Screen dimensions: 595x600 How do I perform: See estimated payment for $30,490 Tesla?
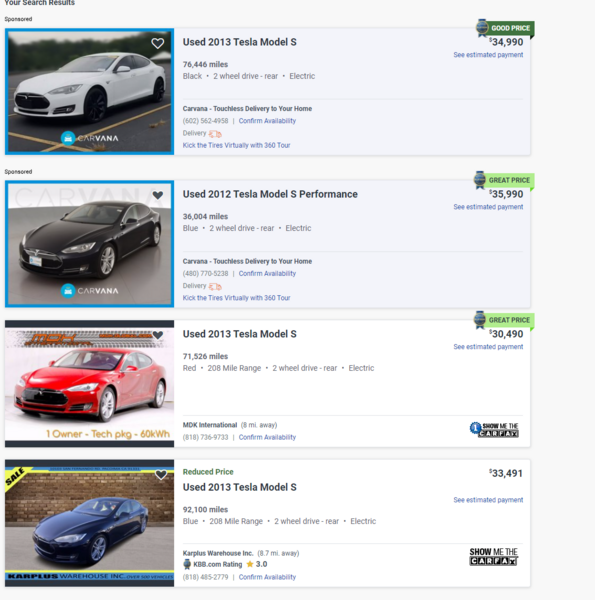click(x=488, y=347)
